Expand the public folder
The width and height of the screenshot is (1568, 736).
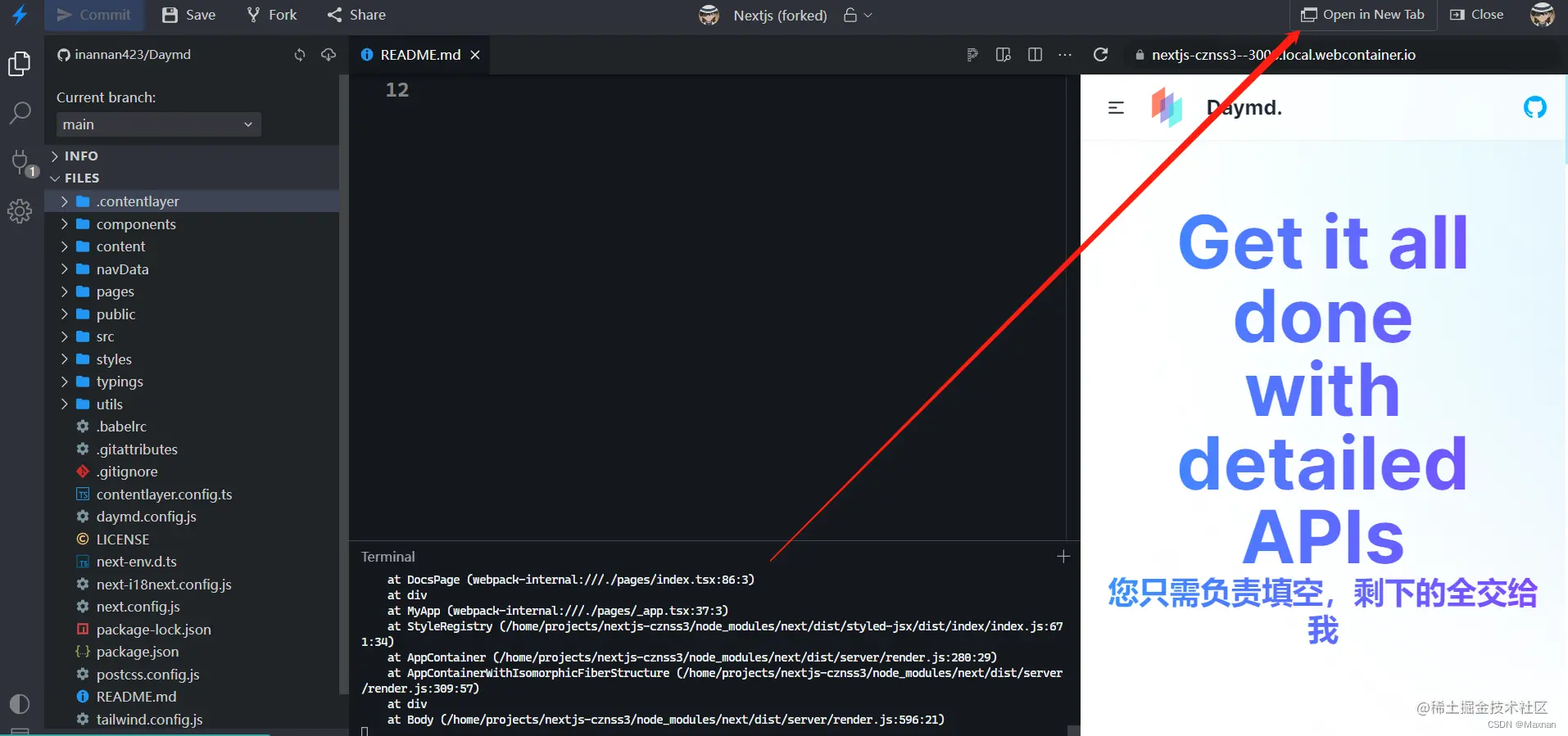(x=192, y=314)
